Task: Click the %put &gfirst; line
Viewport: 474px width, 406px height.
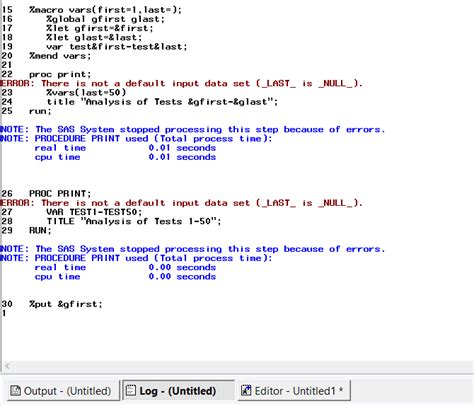Action: [x=52, y=304]
